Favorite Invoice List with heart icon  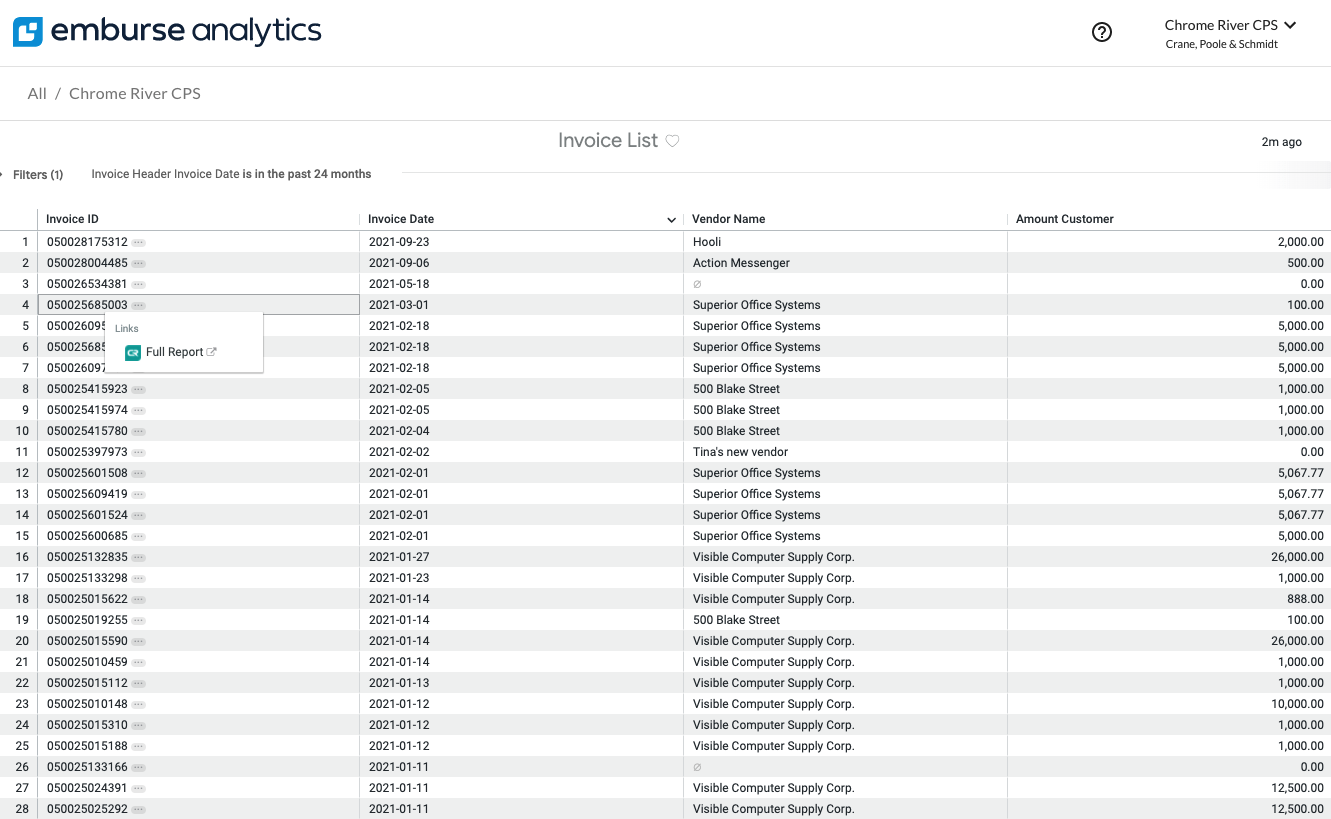(673, 141)
